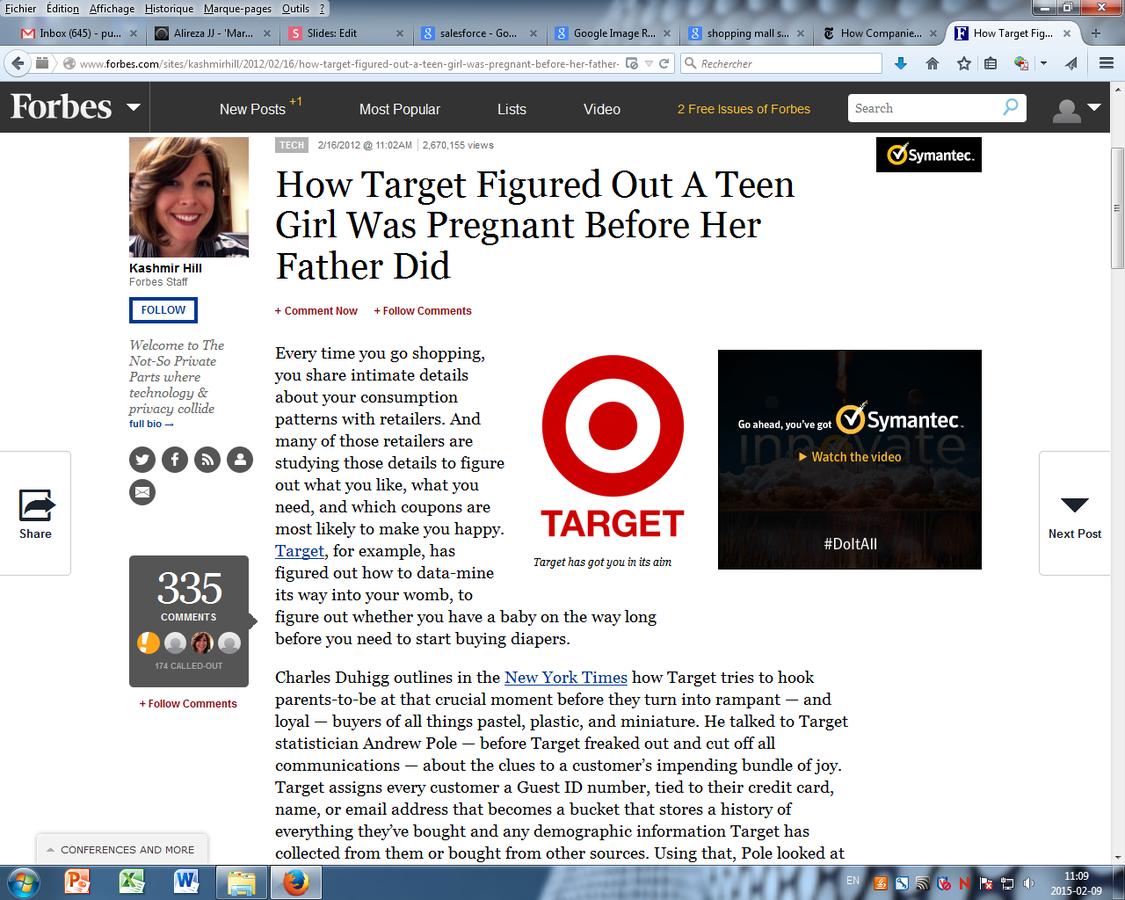Click the RSS feed icon under author bio
Viewport: 1125px width, 900px height.
coord(207,459)
